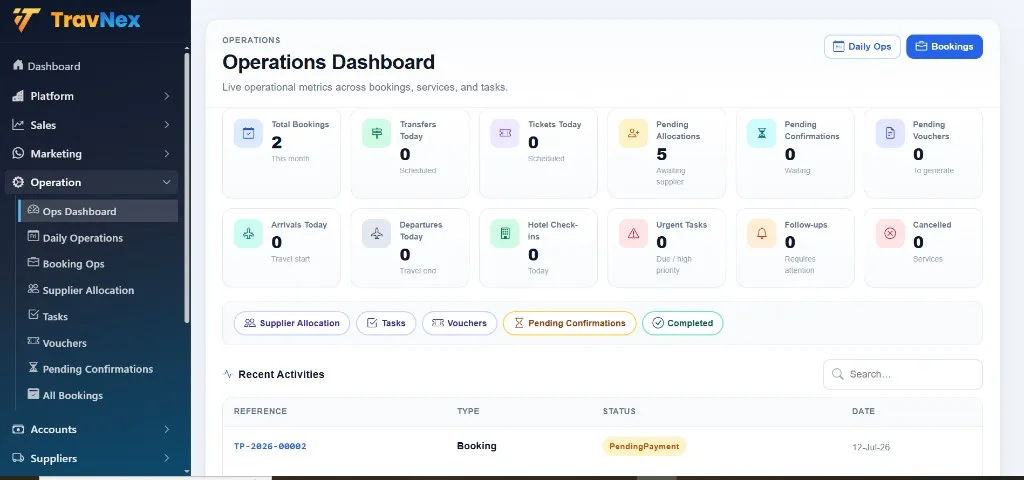Click the Arrivals Today plane icon
The height and width of the screenshot is (480, 1024).
[248, 234]
